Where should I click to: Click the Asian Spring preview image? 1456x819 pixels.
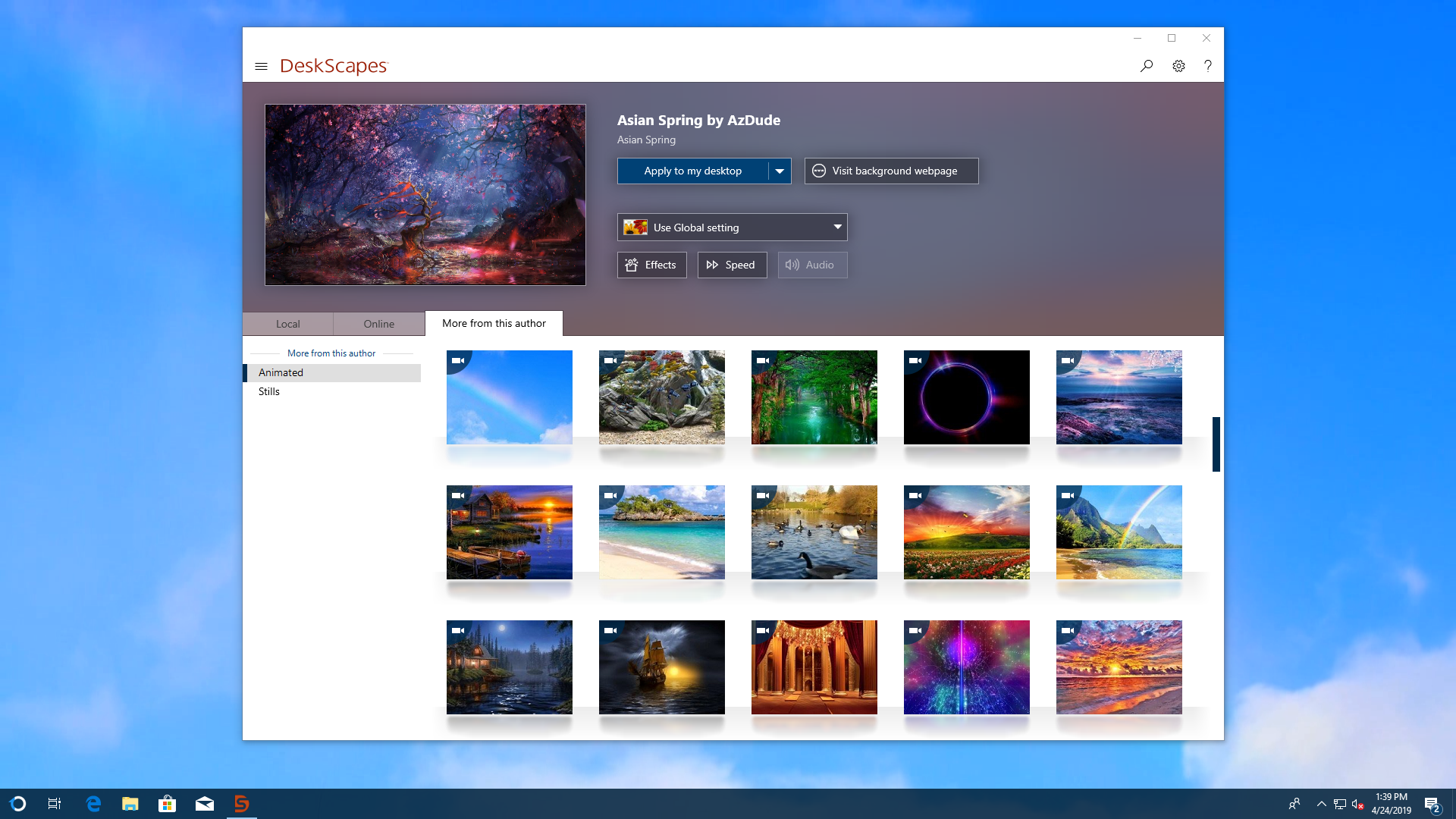425,195
